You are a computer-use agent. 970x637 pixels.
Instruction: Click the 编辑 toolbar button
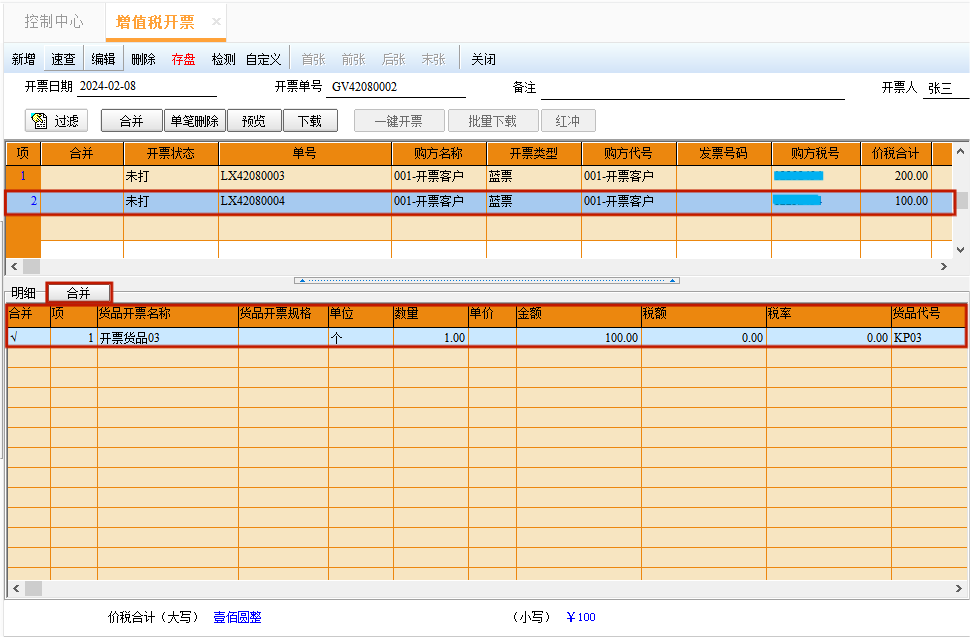(103, 59)
